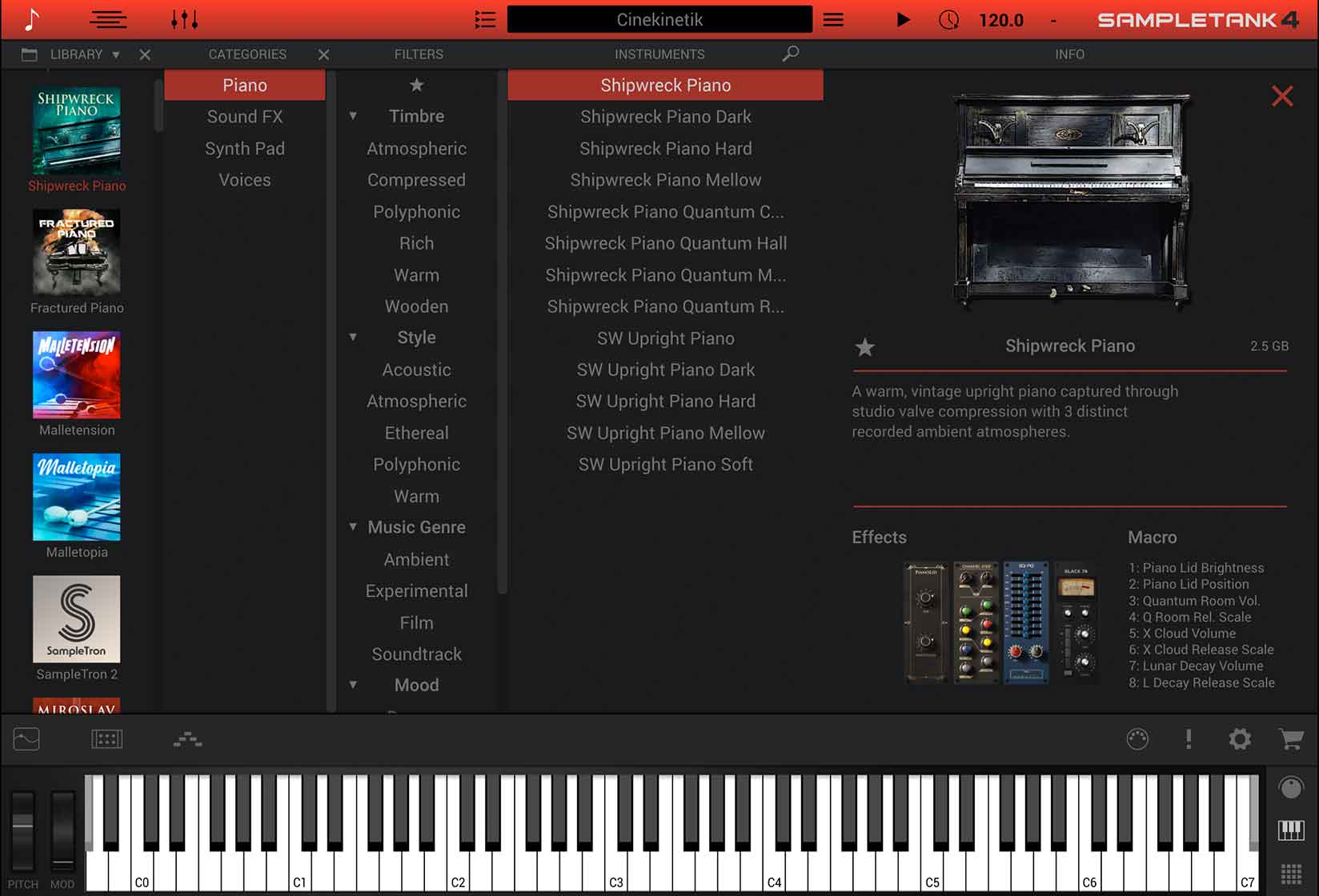
Task: Select the SampleTron 2 library thumbnail
Action: click(x=77, y=619)
